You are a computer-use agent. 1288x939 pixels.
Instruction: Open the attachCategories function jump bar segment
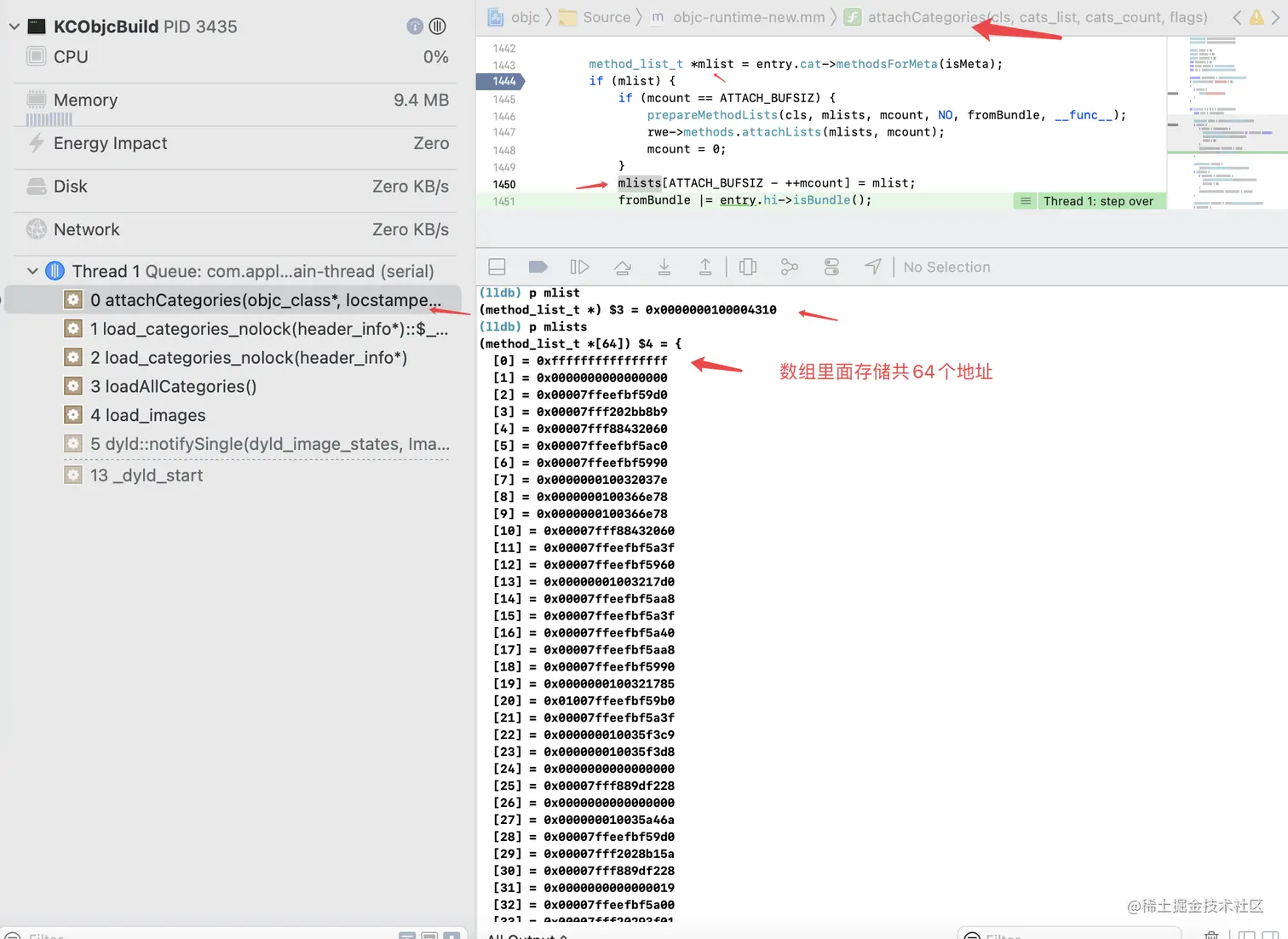(x=1026, y=17)
